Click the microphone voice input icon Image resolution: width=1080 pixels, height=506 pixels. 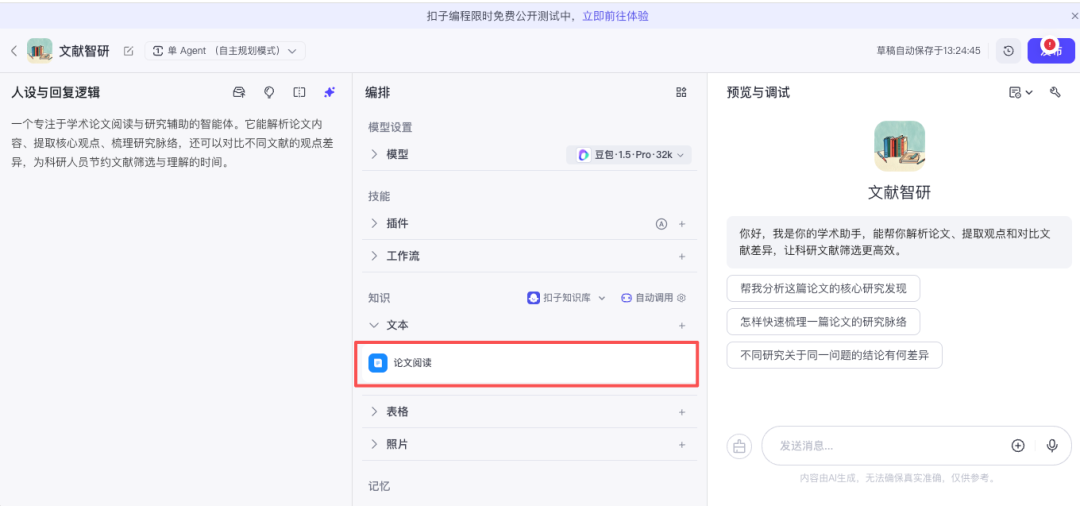click(1052, 446)
